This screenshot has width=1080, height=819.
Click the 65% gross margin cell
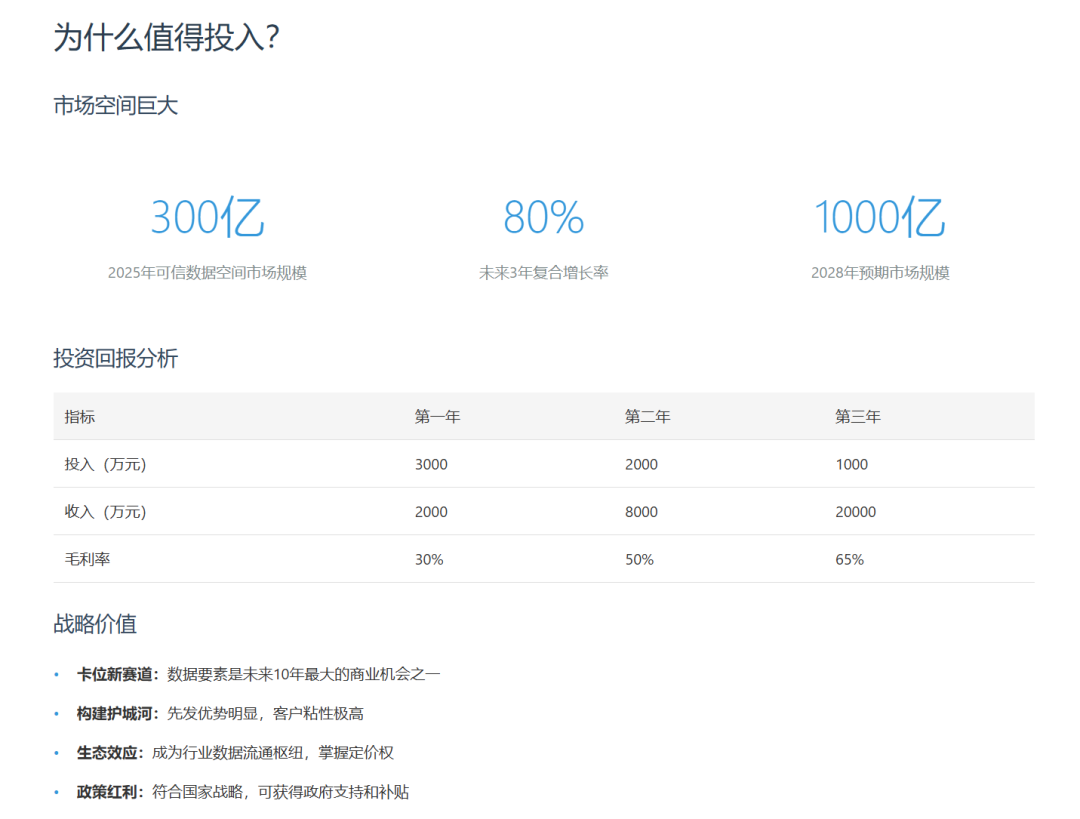[849, 559]
